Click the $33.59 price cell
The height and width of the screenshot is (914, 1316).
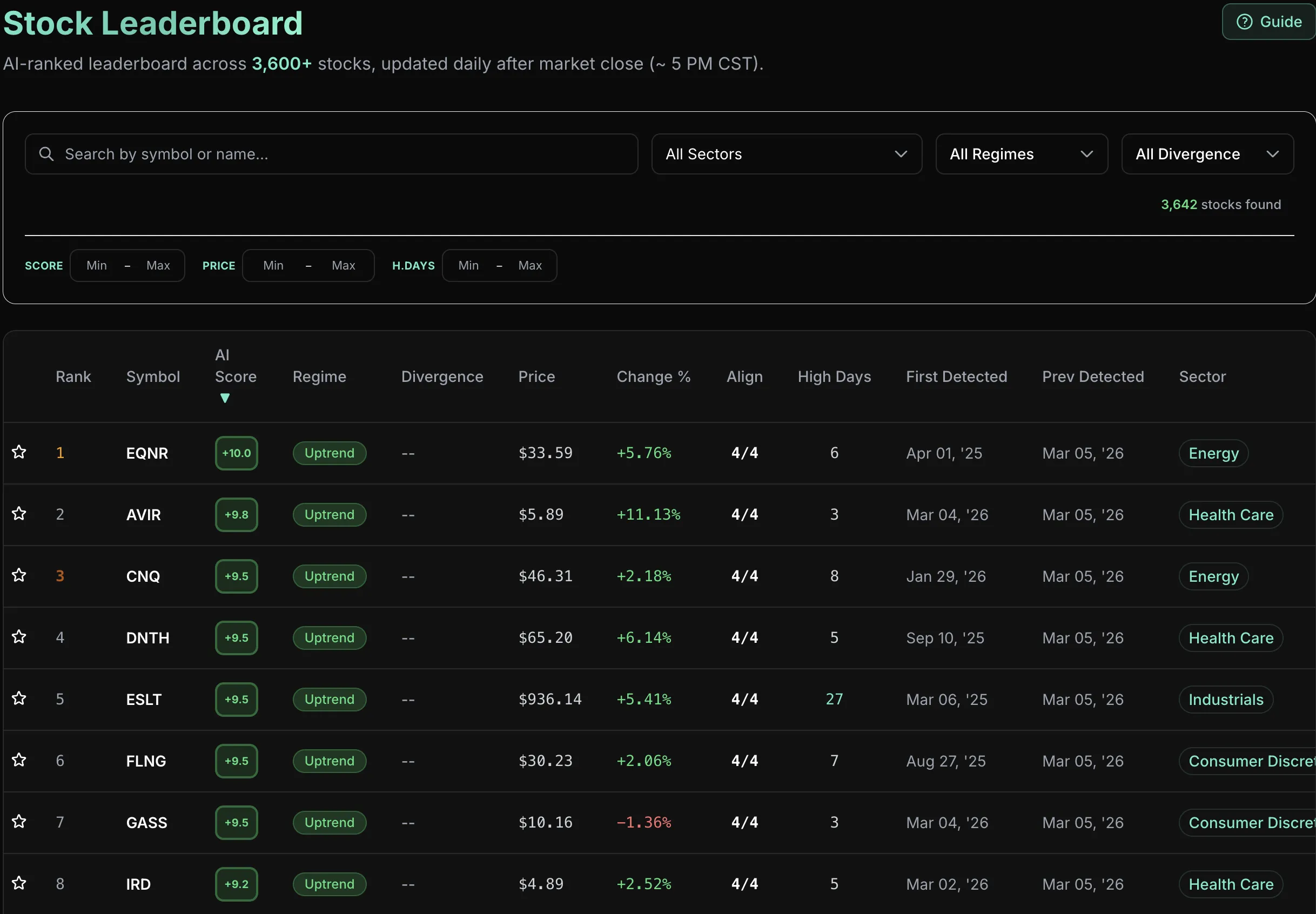click(x=545, y=453)
